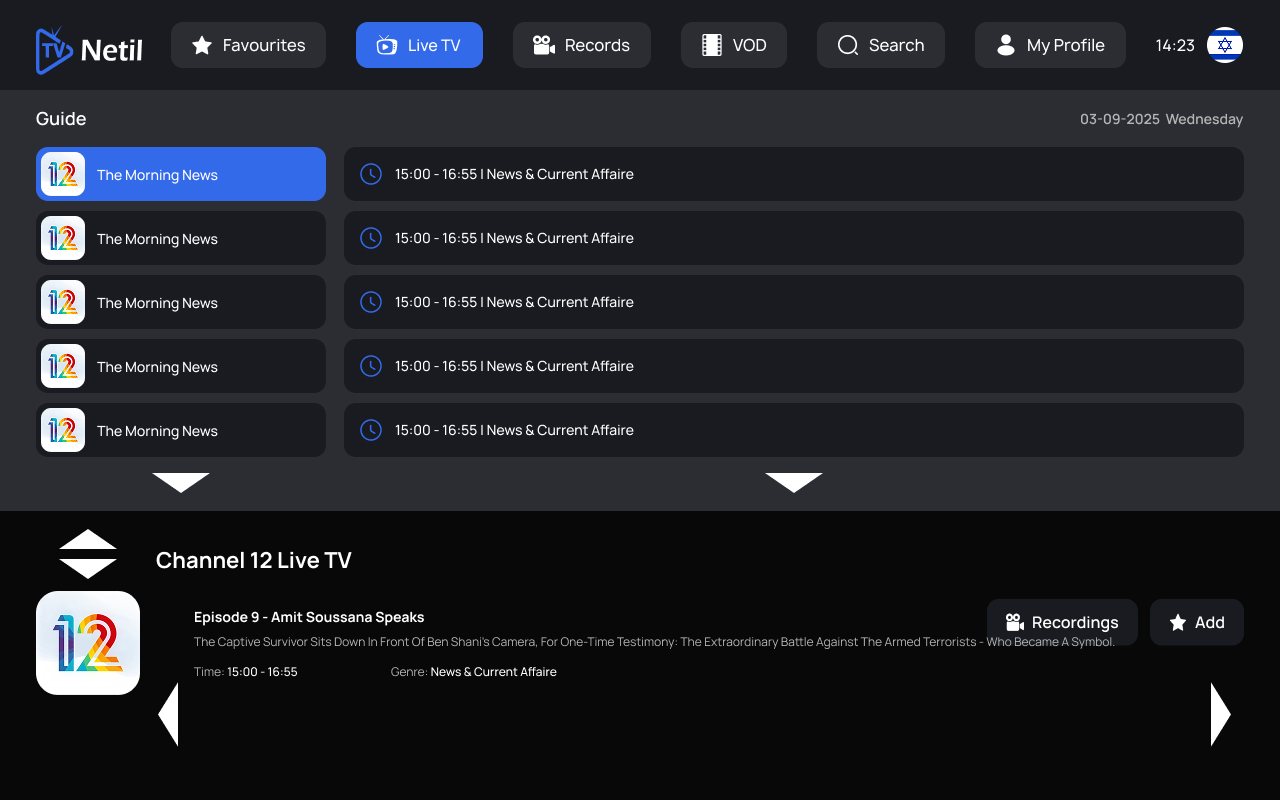
Task: Click the Channel 12 logo thumbnail
Action: click(x=88, y=642)
